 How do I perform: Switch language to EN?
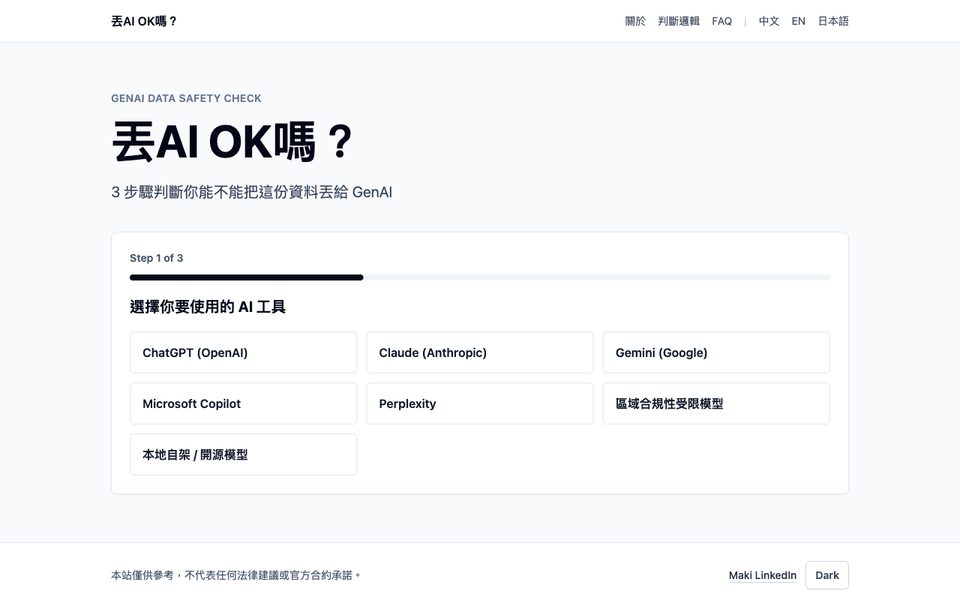pyautogui.click(x=798, y=21)
